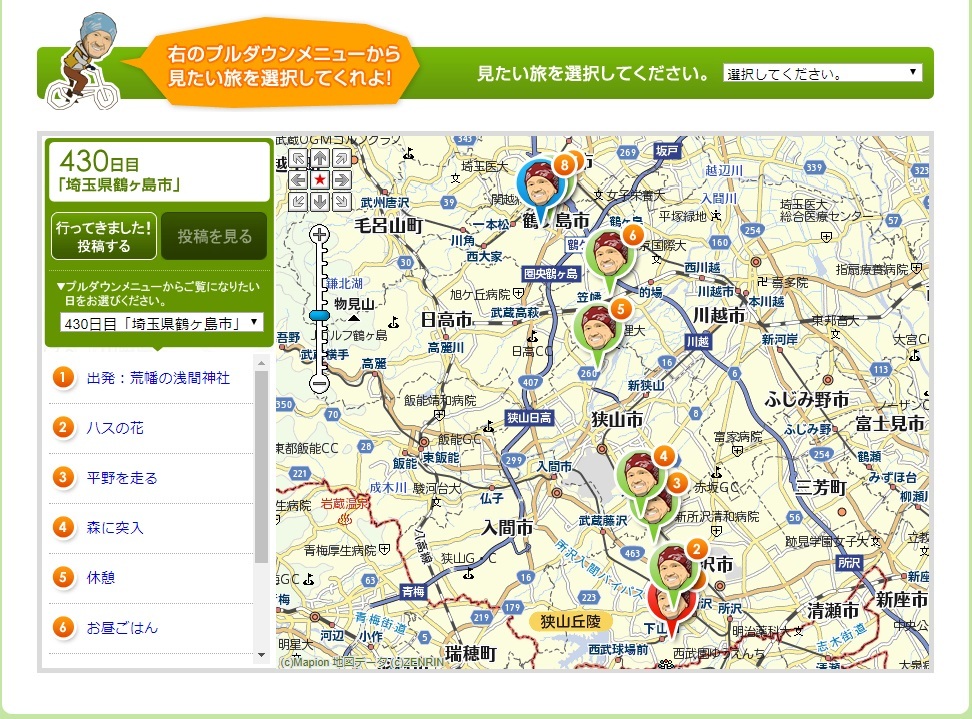Zoom out with the minus button

tap(320, 382)
